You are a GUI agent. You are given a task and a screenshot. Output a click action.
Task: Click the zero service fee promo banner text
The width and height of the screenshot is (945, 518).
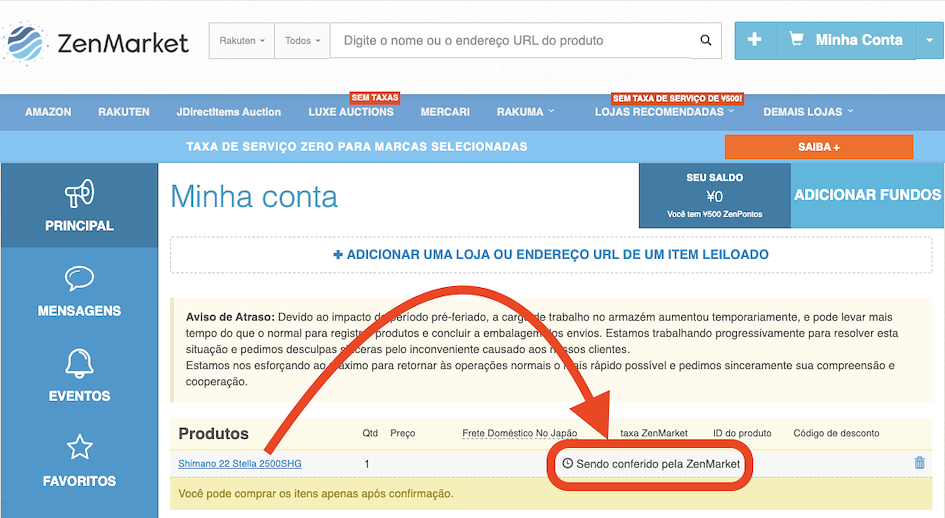click(357, 147)
